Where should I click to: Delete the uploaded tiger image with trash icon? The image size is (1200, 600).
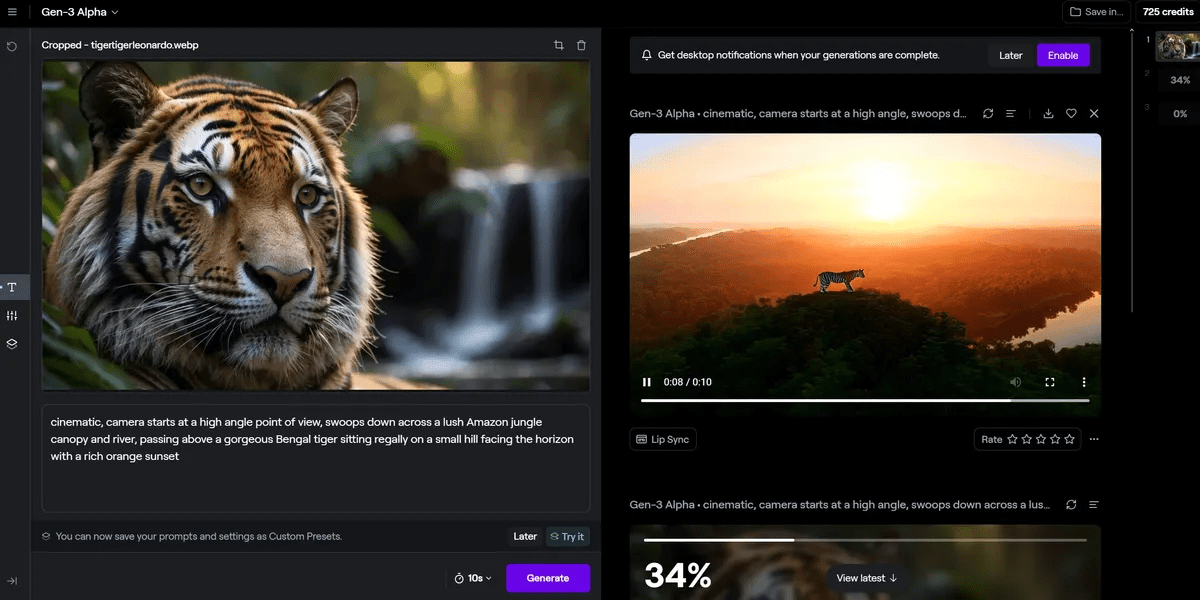tap(582, 45)
